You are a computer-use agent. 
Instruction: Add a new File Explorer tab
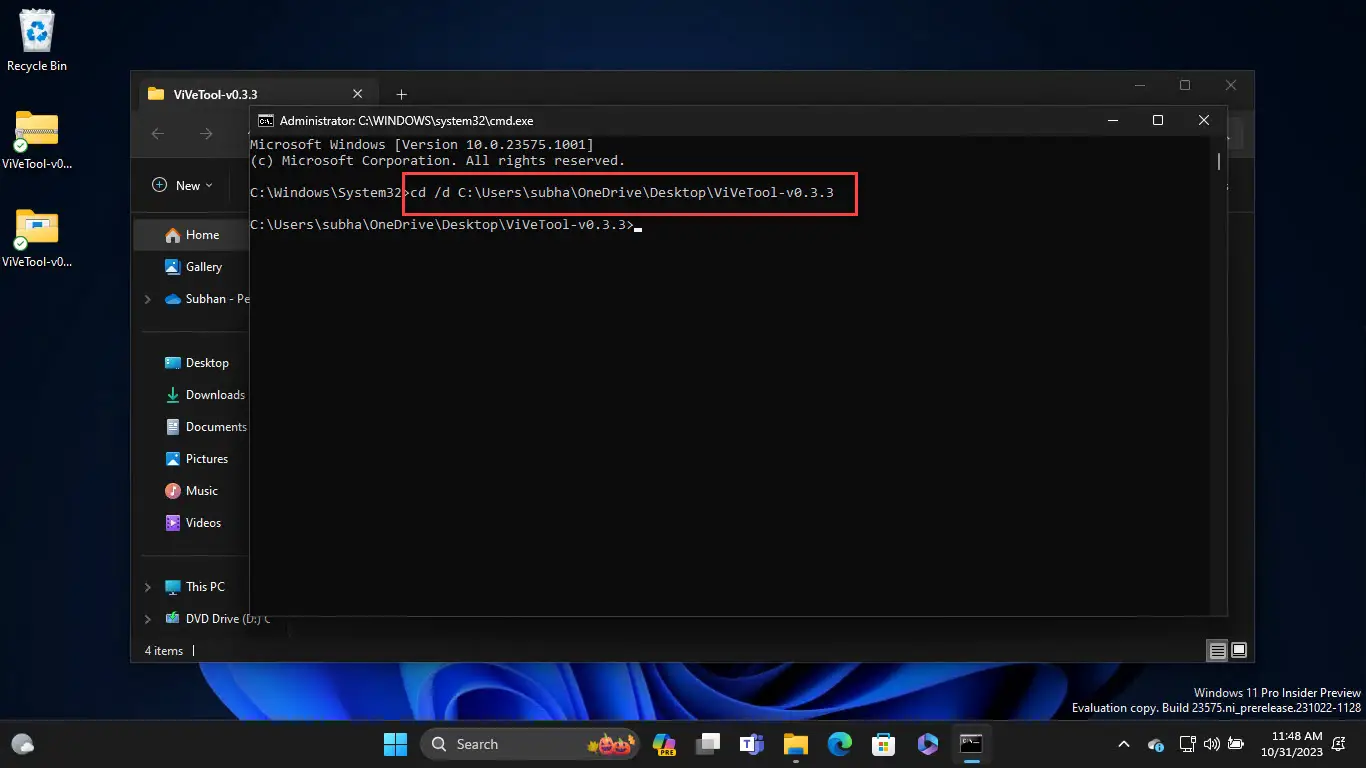click(401, 94)
